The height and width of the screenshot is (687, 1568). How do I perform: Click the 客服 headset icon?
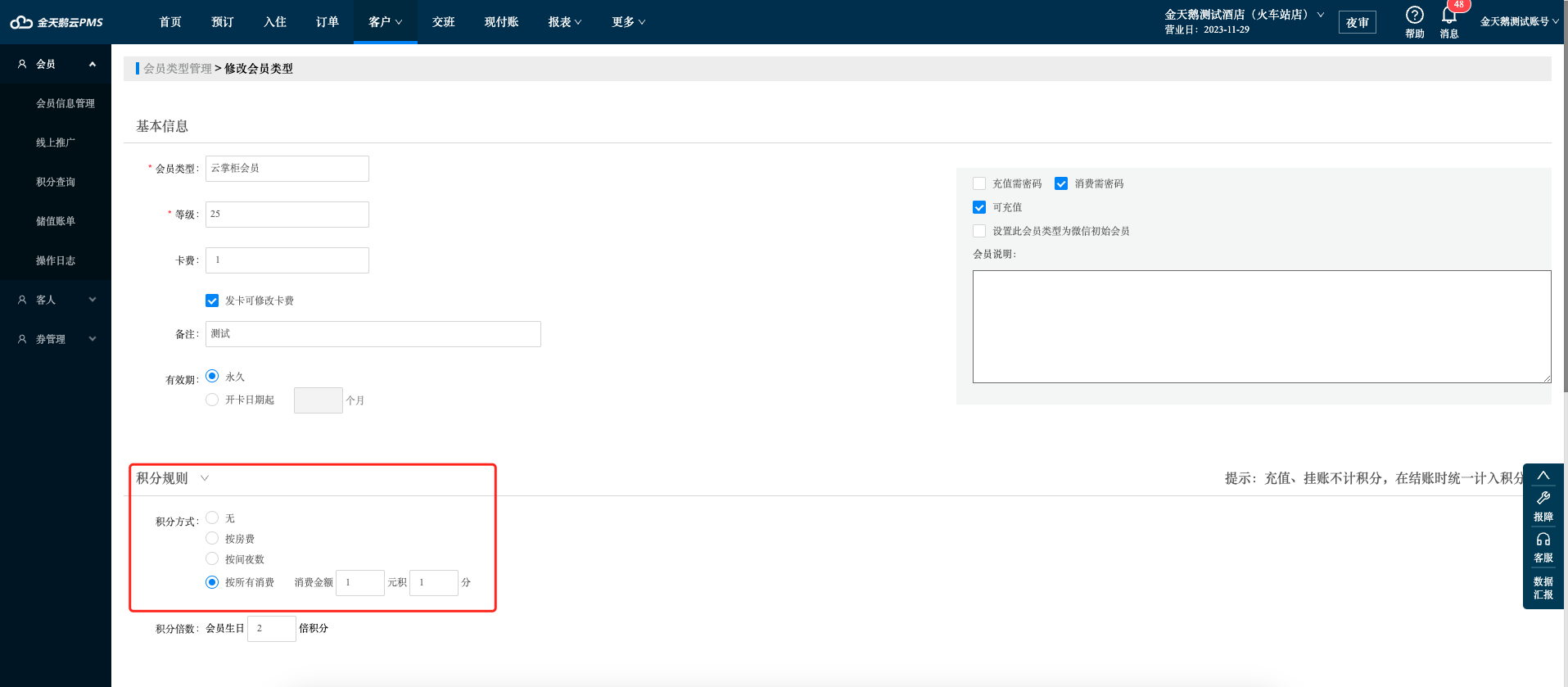(x=1543, y=539)
